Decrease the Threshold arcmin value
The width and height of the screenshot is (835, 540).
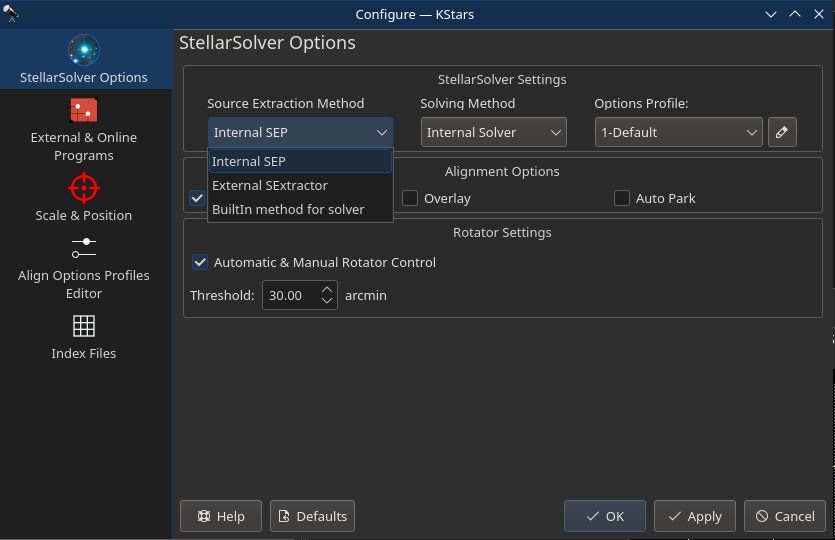(327, 301)
